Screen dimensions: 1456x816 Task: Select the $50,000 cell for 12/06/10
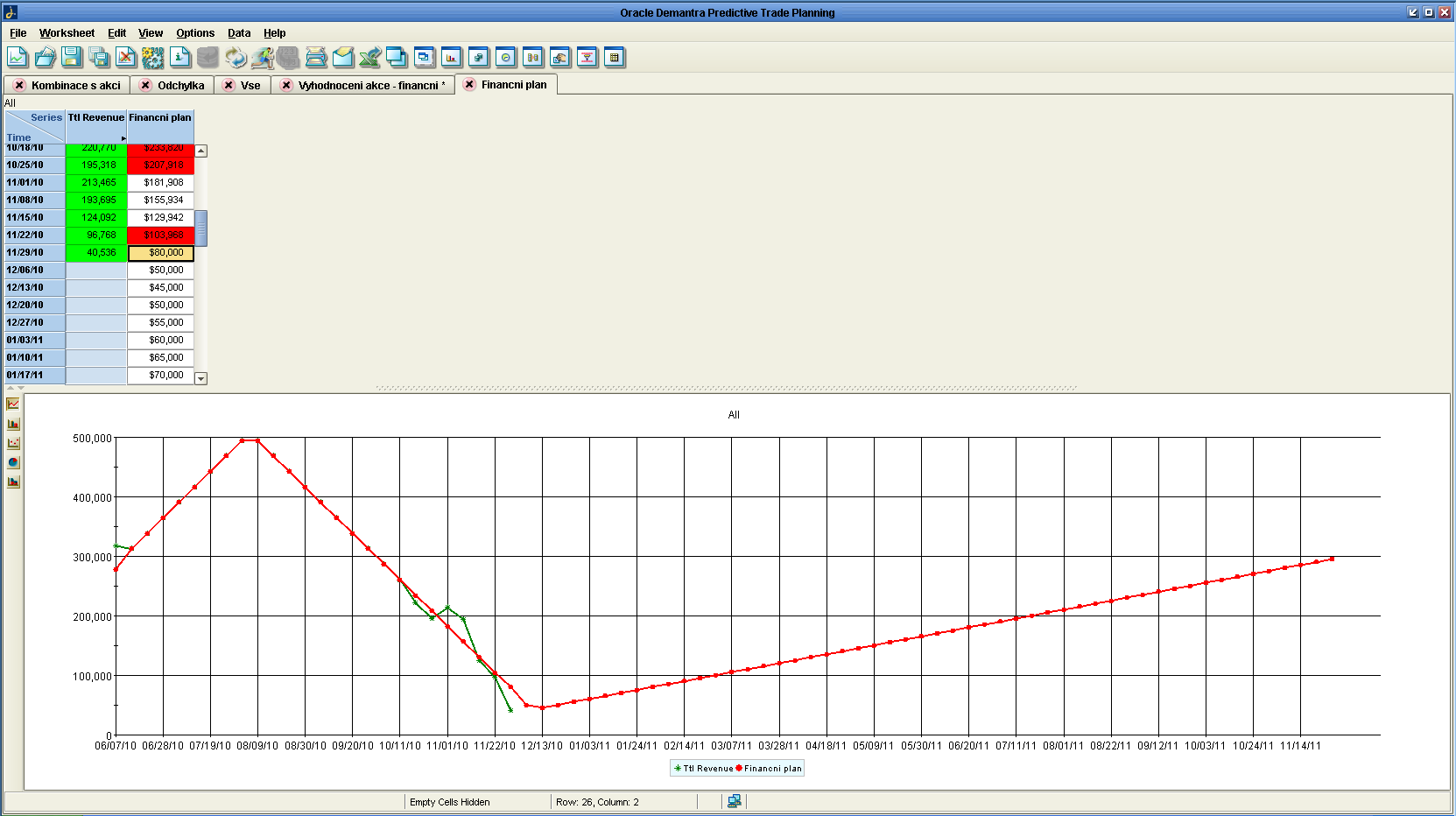(161, 271)
